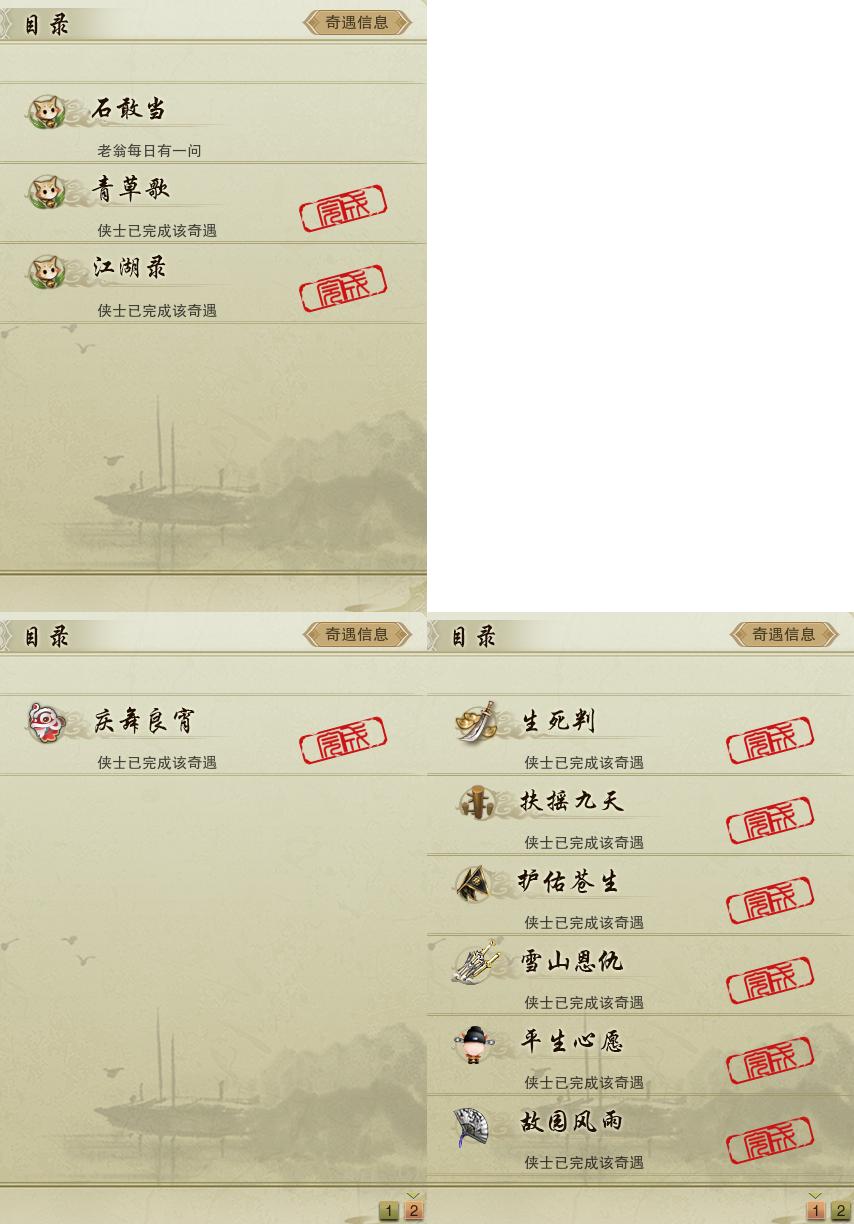Click the cat icon beside 江湖录

44,271
